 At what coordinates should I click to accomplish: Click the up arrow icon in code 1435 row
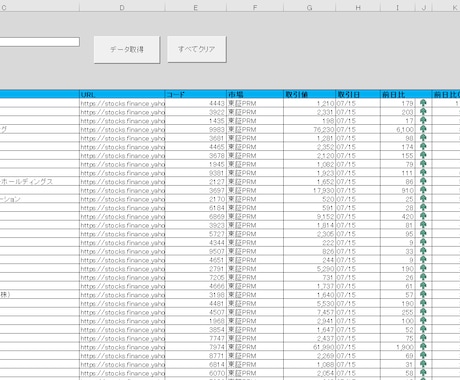tap(423, 120)
